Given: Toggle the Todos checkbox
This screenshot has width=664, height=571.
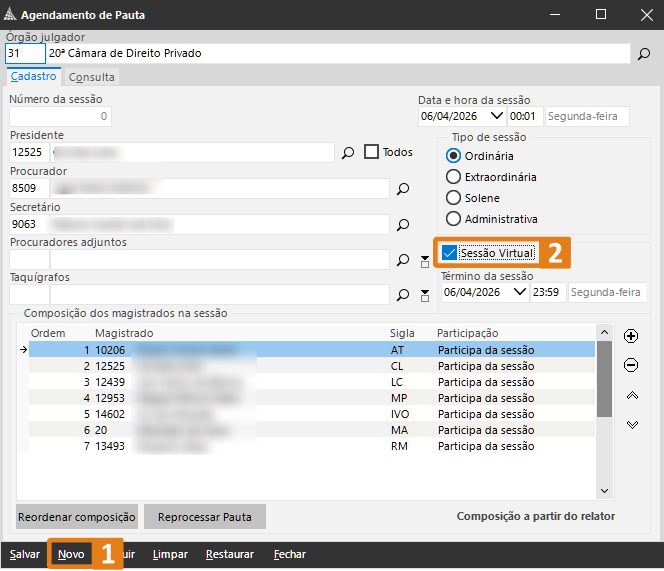Looking at the screenshot, I should [372, 152].
